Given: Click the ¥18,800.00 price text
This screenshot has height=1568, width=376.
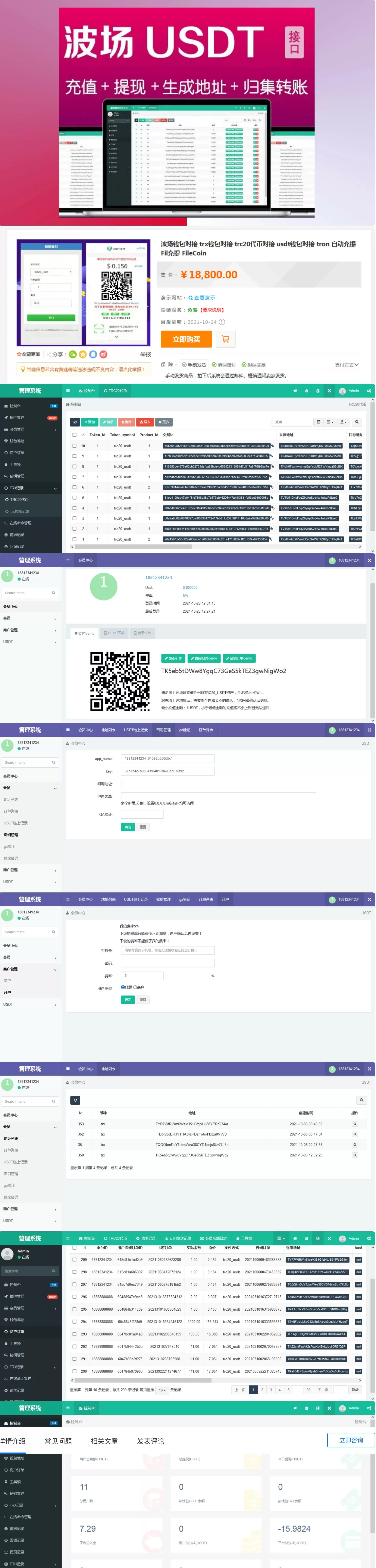Looking at the screenshot, I should [x=209, y=274].
